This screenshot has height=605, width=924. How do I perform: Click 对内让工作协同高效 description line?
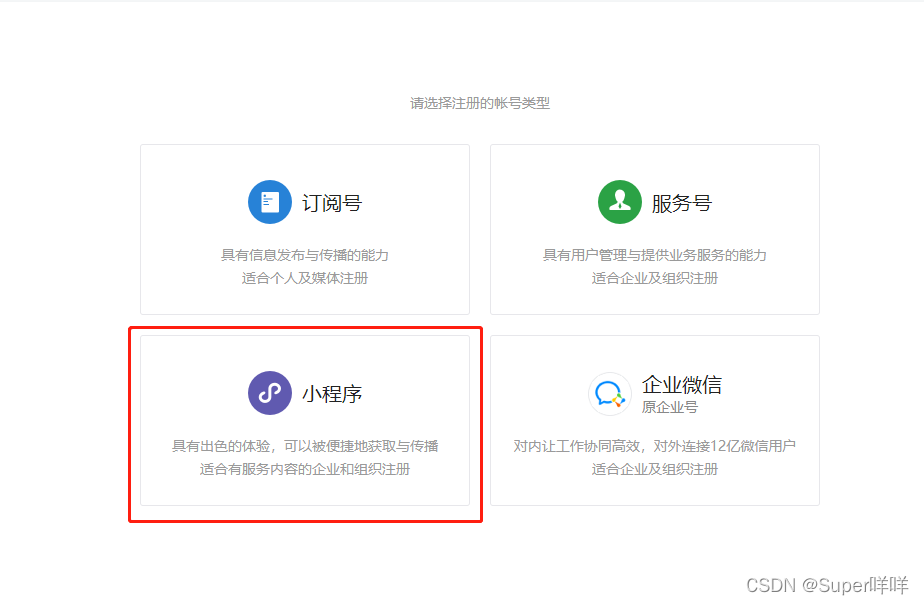coord(655,446)
